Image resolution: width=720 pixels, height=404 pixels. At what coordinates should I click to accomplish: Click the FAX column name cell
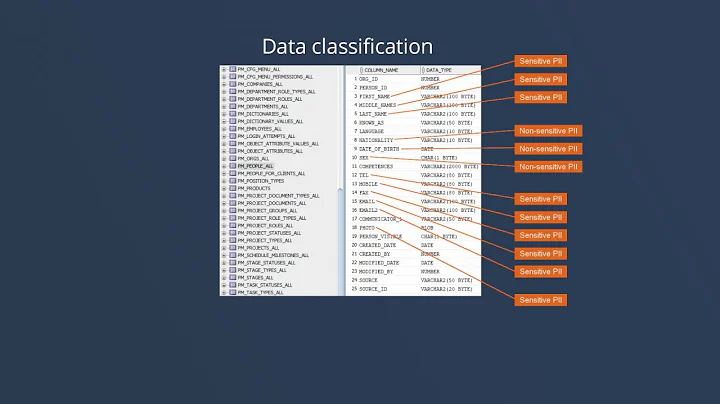(x=364, y=193)
